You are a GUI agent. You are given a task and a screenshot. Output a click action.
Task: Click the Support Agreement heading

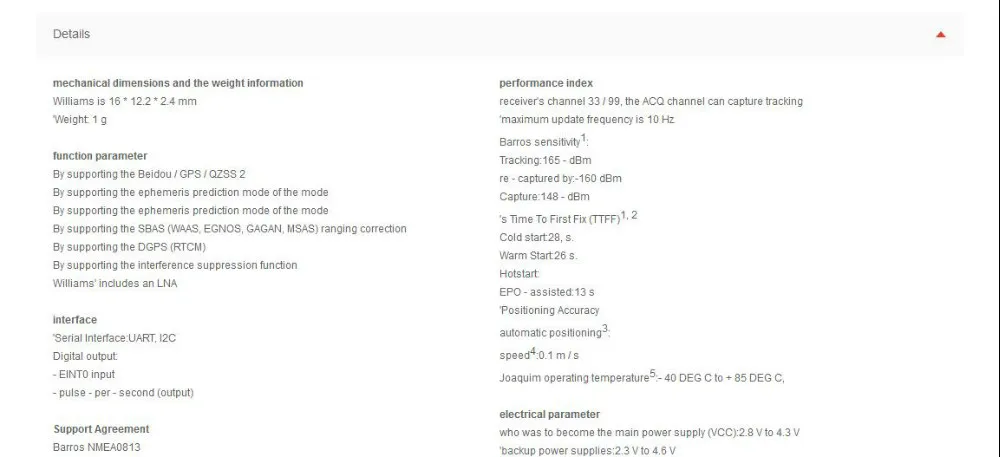coord(101,429)
